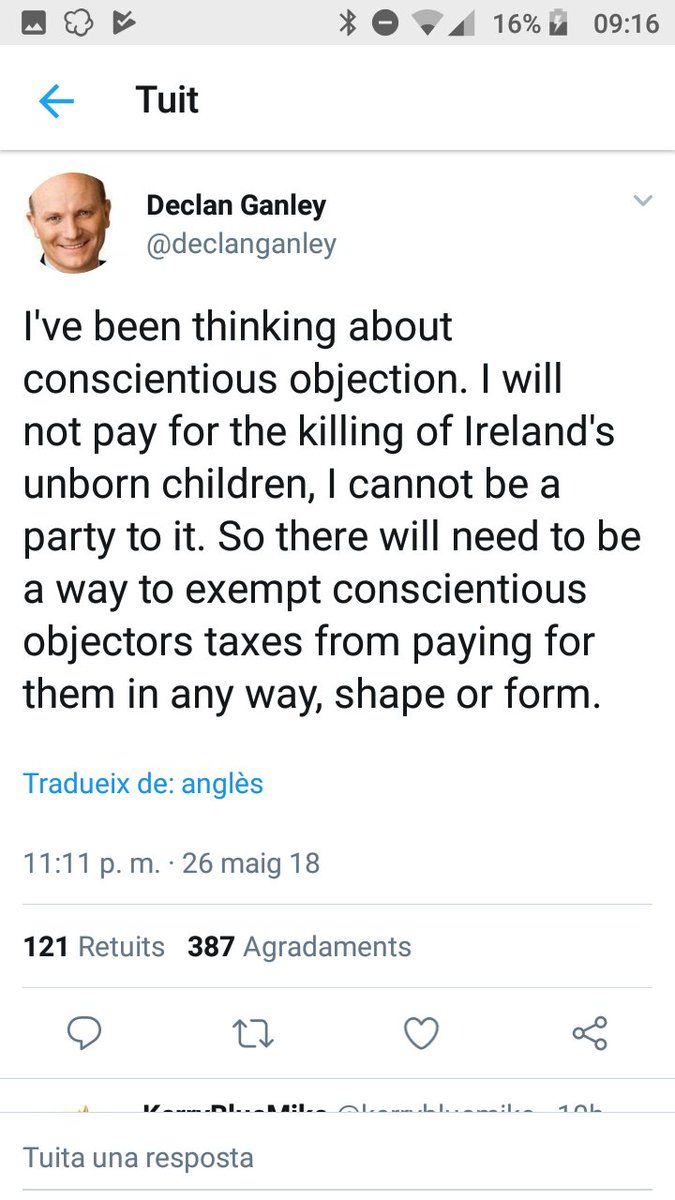Tap the battery 16% status indicator
Viewport: 675px width, 1200px height.
[x=530, y=24]
